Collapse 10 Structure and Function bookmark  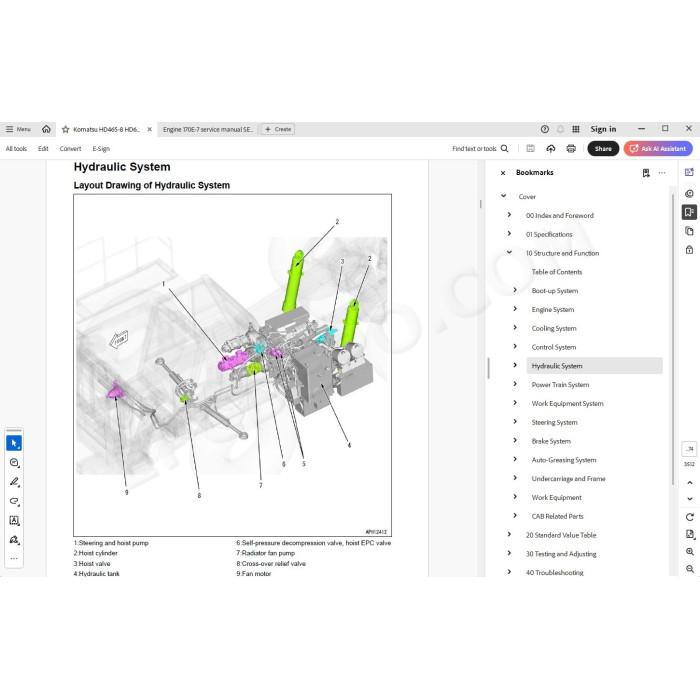(x=509, y=252)
